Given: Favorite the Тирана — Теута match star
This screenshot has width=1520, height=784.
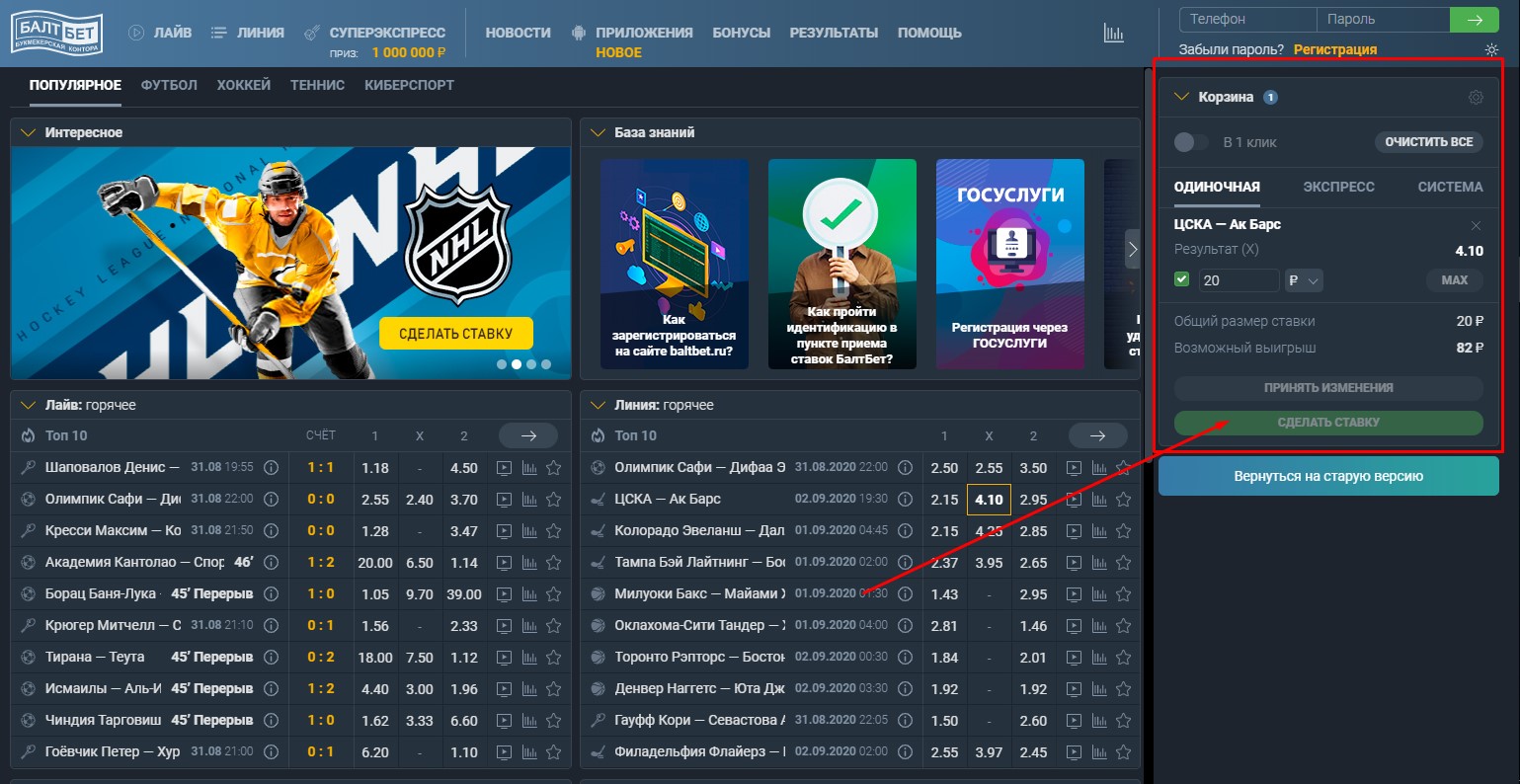Looking at the screenshot, I should point(553,658).
